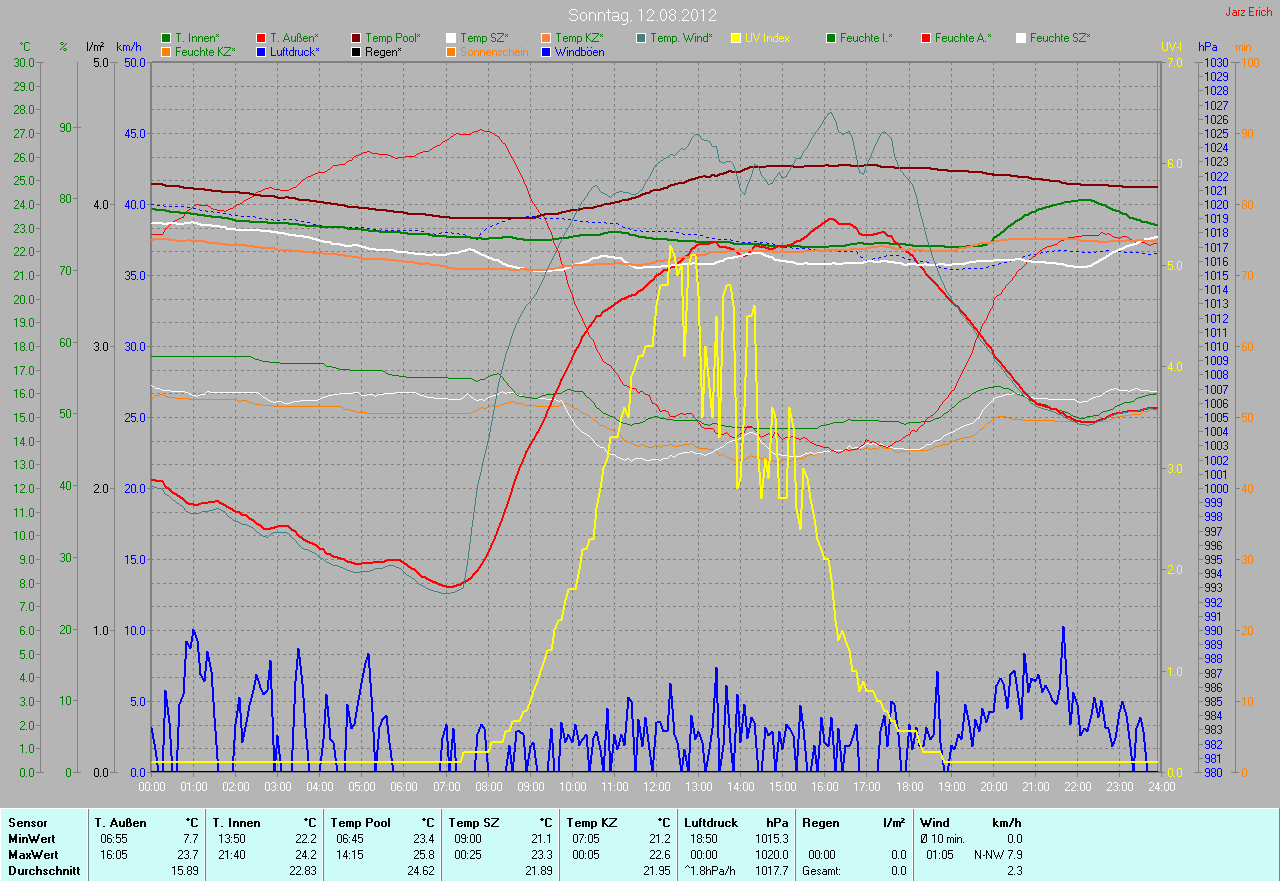1280x881 pixels.
Task: Click the Luftdruck header in statistics table
Action: click(709, 823)
